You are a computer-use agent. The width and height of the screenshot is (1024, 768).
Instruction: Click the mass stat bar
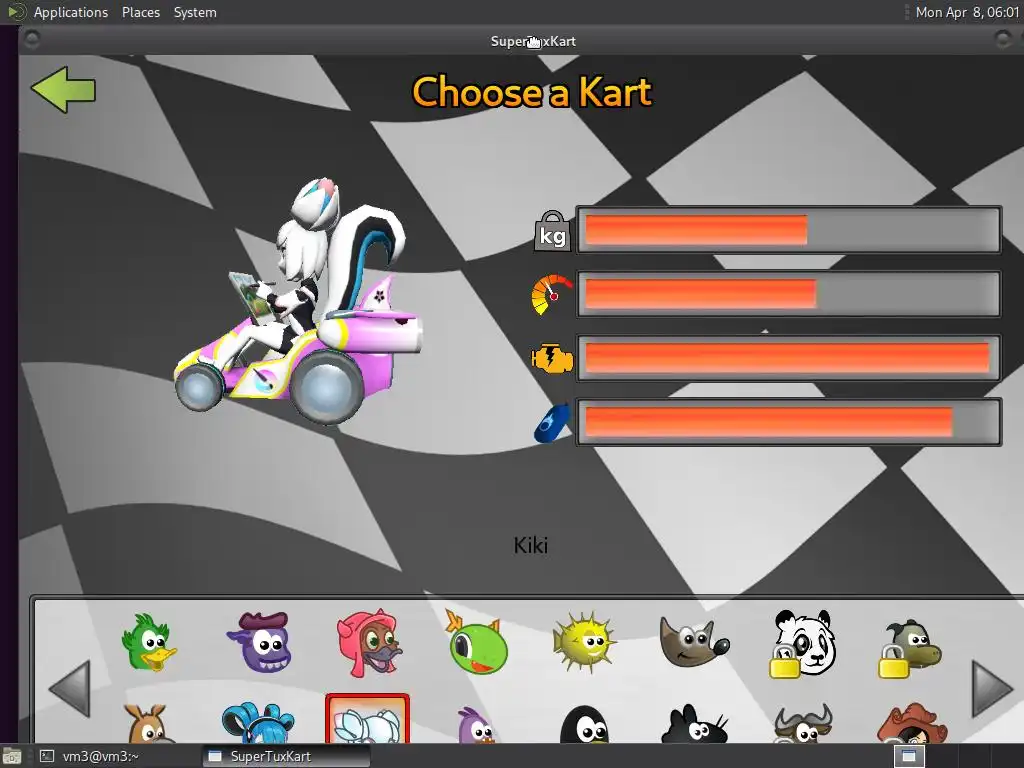click(788, 230)
